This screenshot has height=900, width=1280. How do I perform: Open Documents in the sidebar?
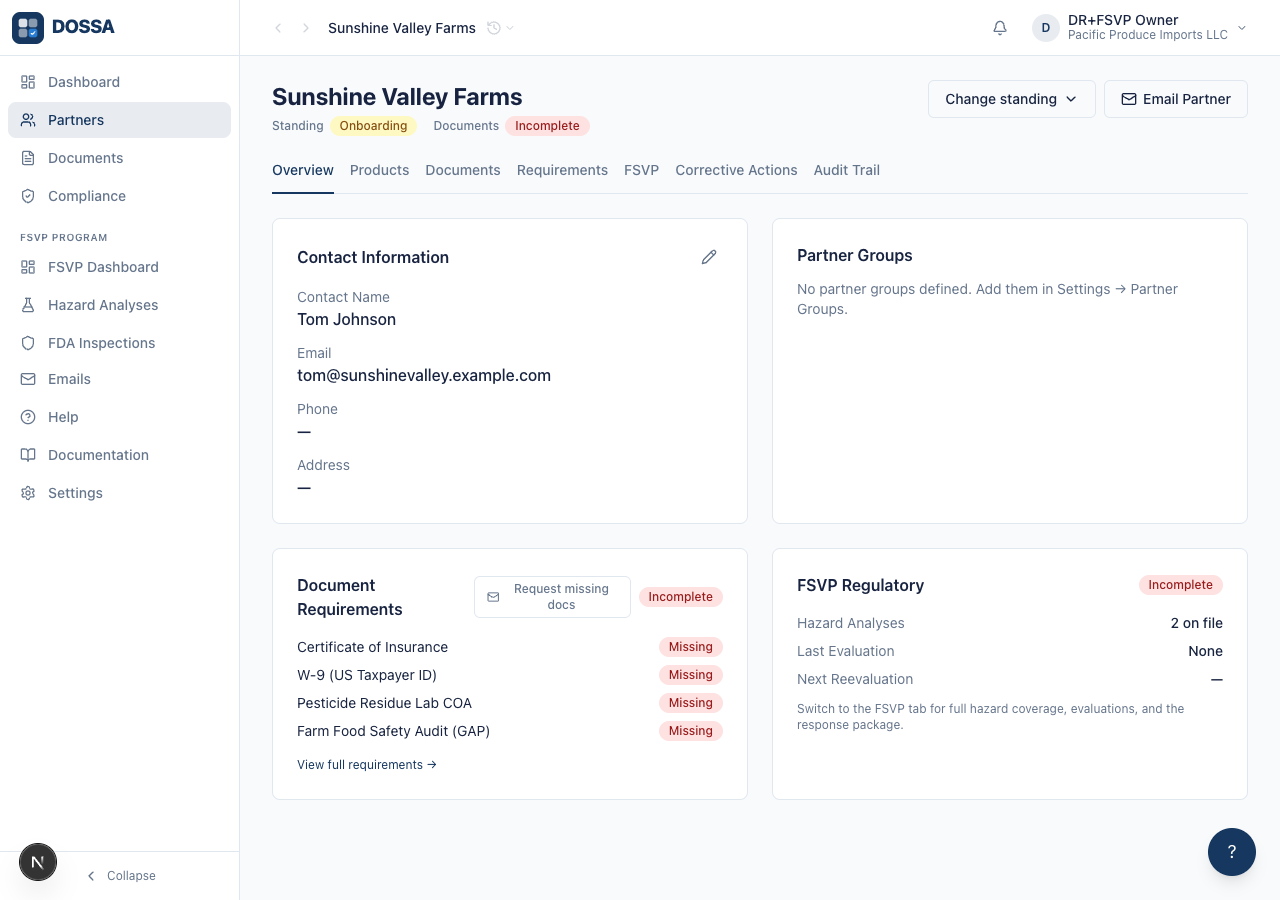point(119,158)
